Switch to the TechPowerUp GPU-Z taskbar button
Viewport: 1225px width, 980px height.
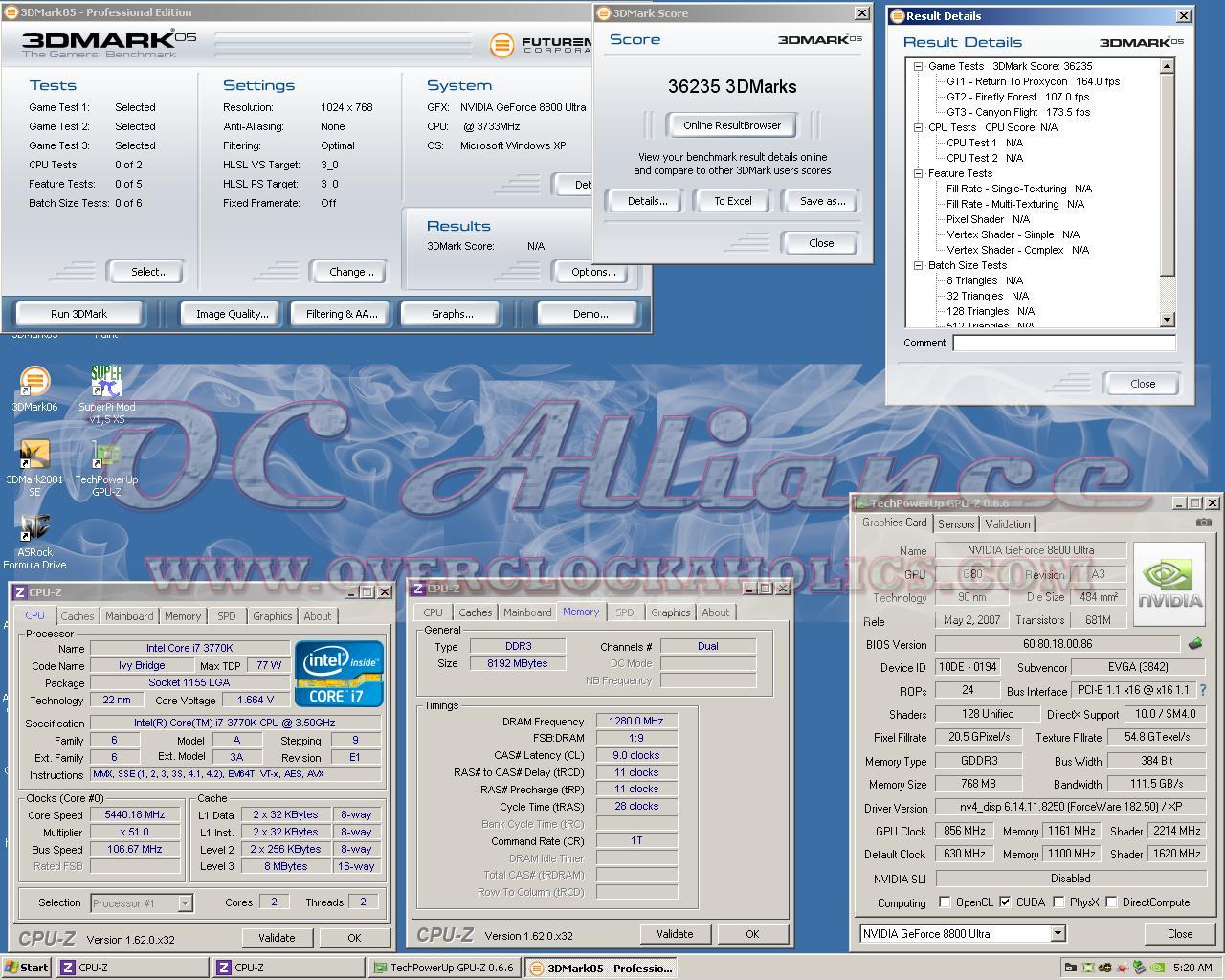tap(445, 968)
